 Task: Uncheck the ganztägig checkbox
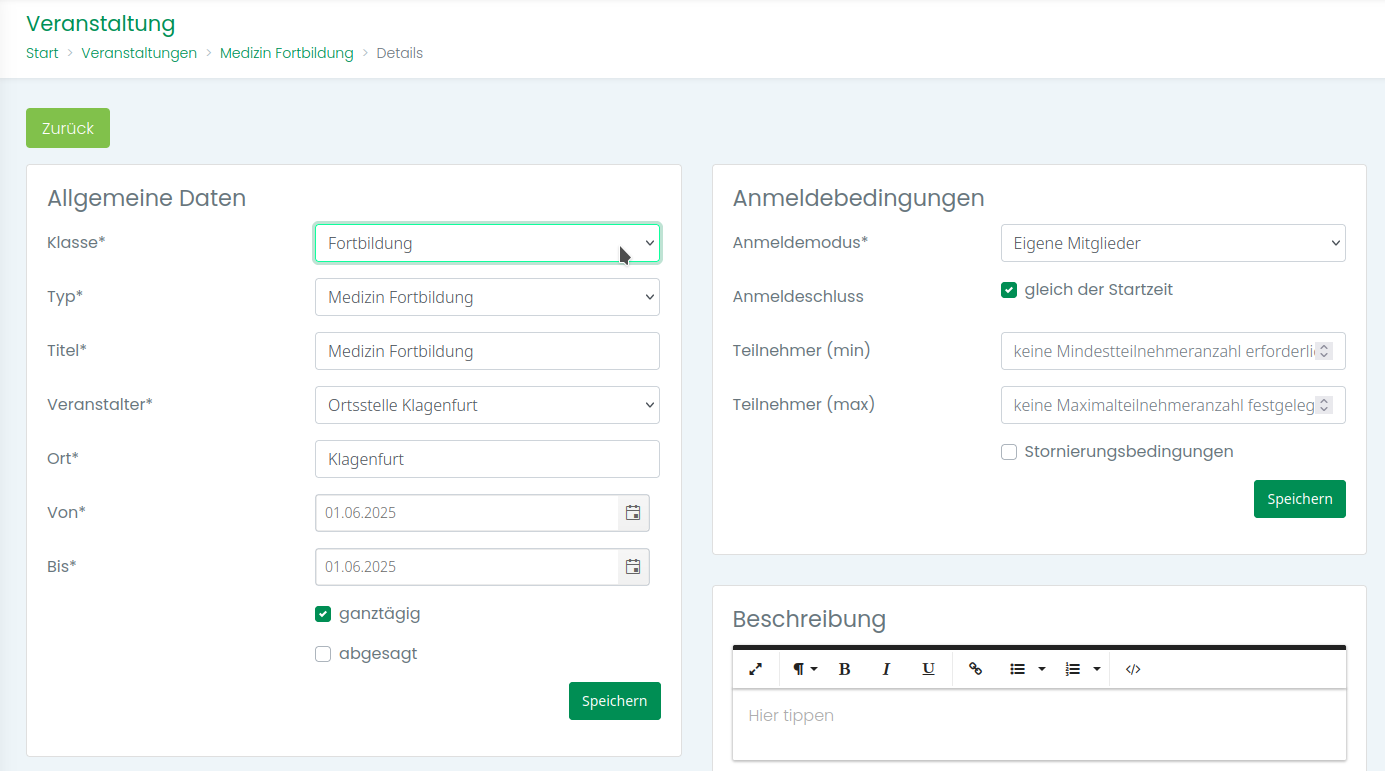pos(323,614)
